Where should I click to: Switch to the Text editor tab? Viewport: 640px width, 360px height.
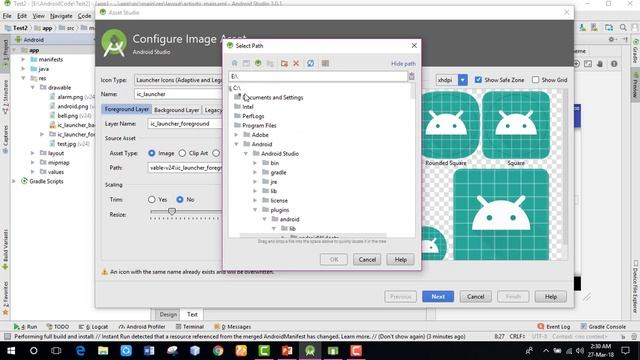click(x=192, y=314)
